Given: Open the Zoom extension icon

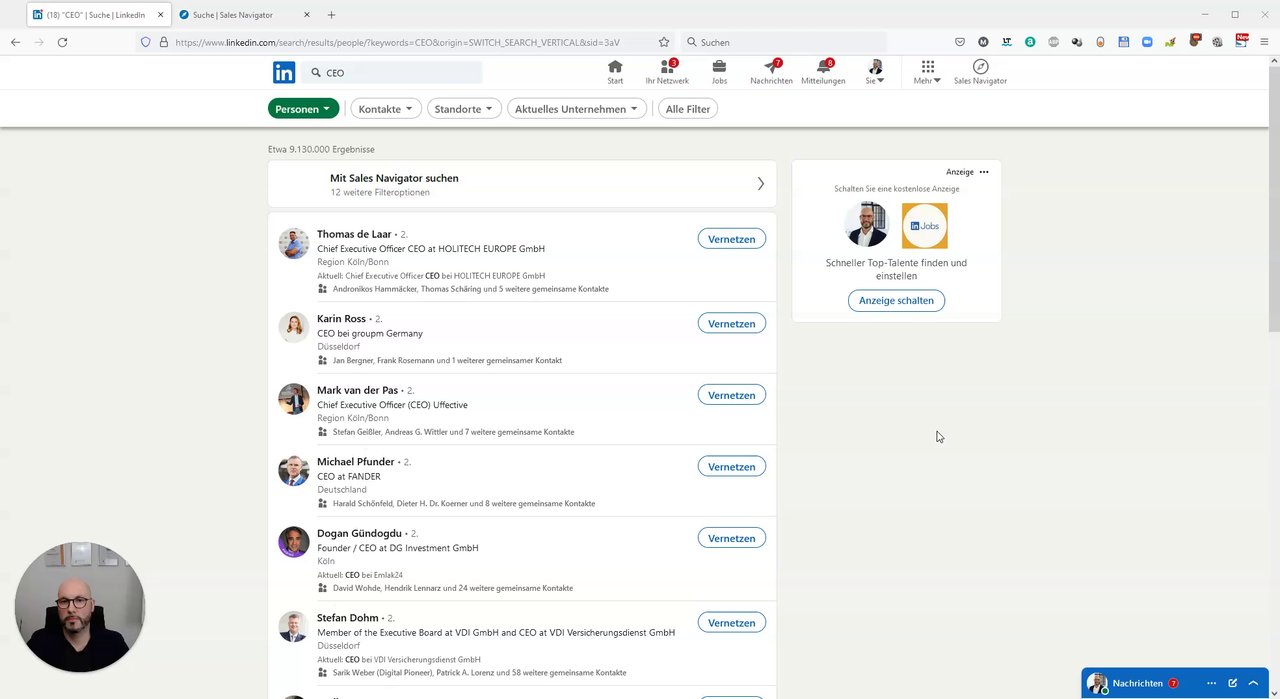Looking at the screenshot, I should click(x=1147, y=42).
